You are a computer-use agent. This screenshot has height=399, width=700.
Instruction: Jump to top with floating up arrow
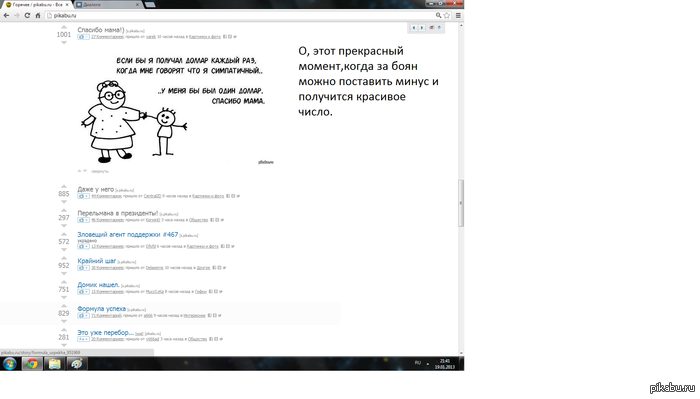pyautogui.click(x=439, y=28)
